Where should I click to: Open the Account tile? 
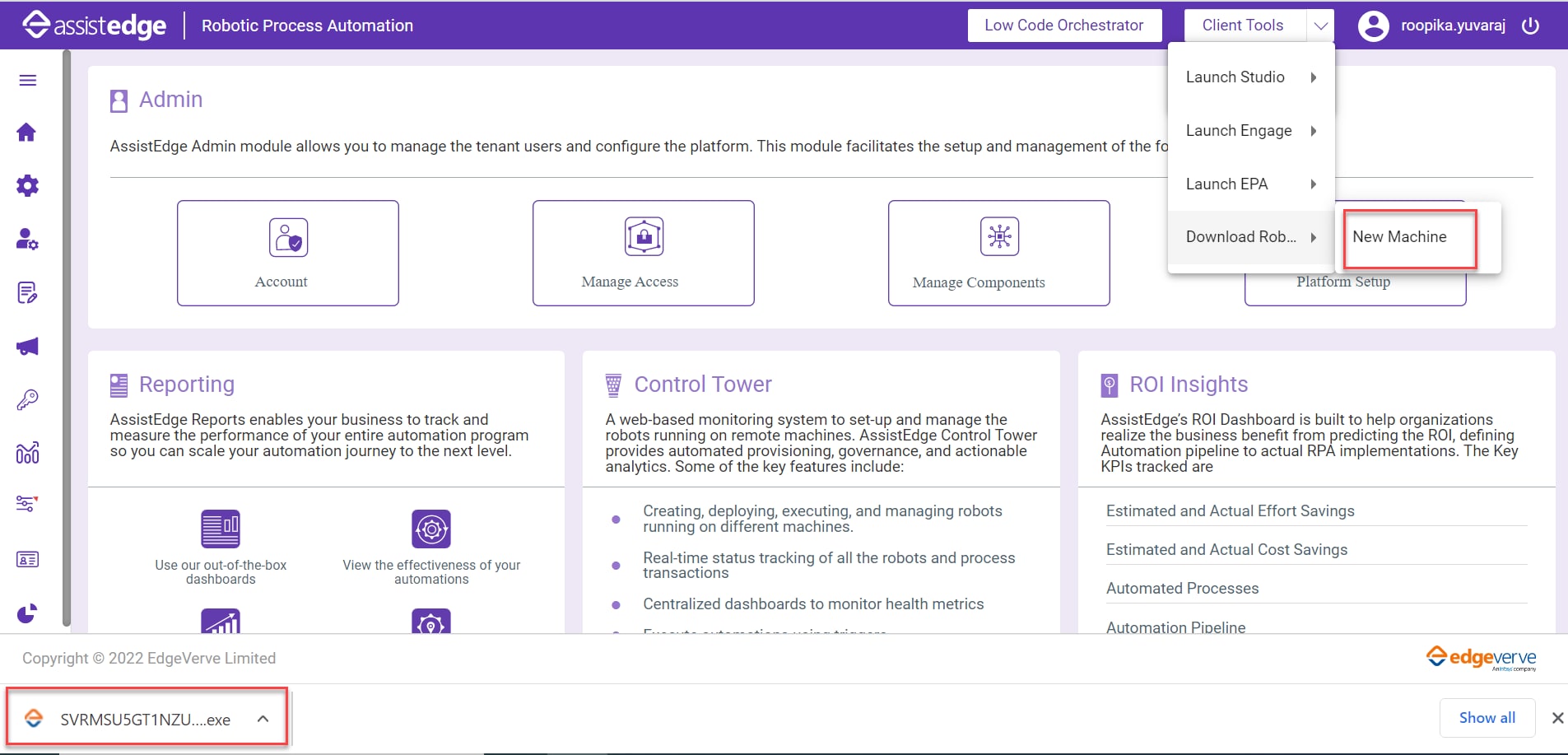point(288,253)
